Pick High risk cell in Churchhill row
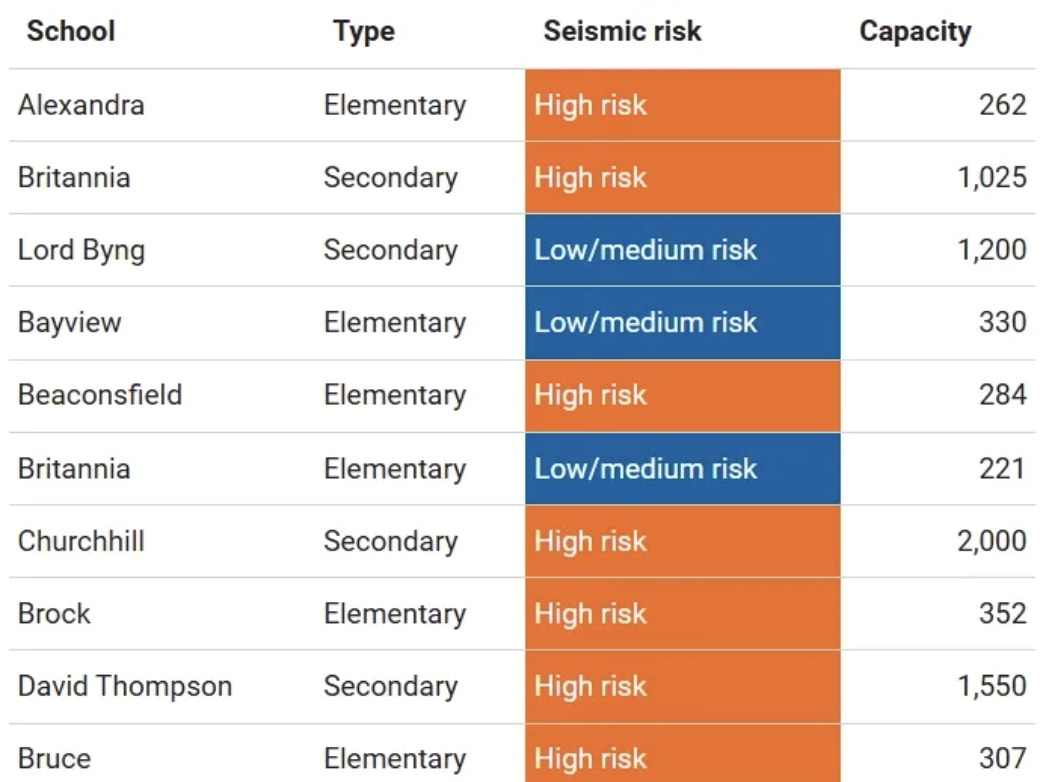Viewport: 1050px width, 782px height. pyautogui.click(x=682, y=541)
